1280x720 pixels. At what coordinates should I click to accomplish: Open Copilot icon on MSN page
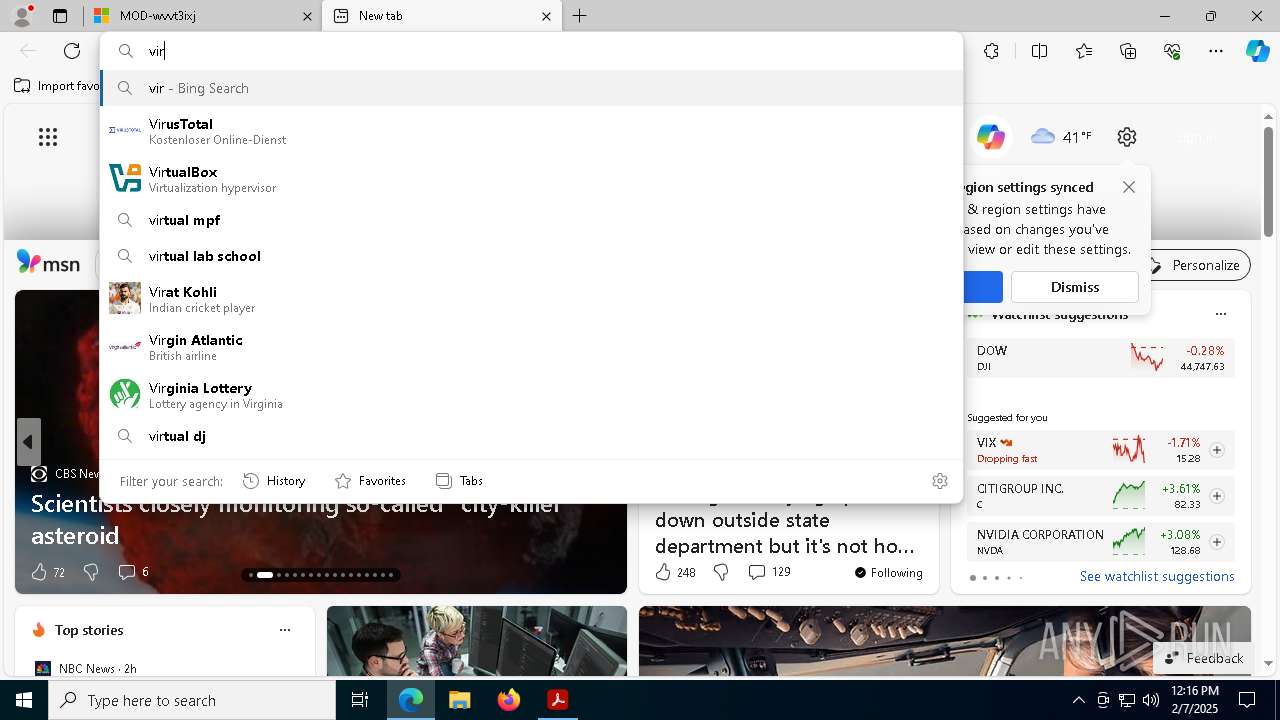991,137
